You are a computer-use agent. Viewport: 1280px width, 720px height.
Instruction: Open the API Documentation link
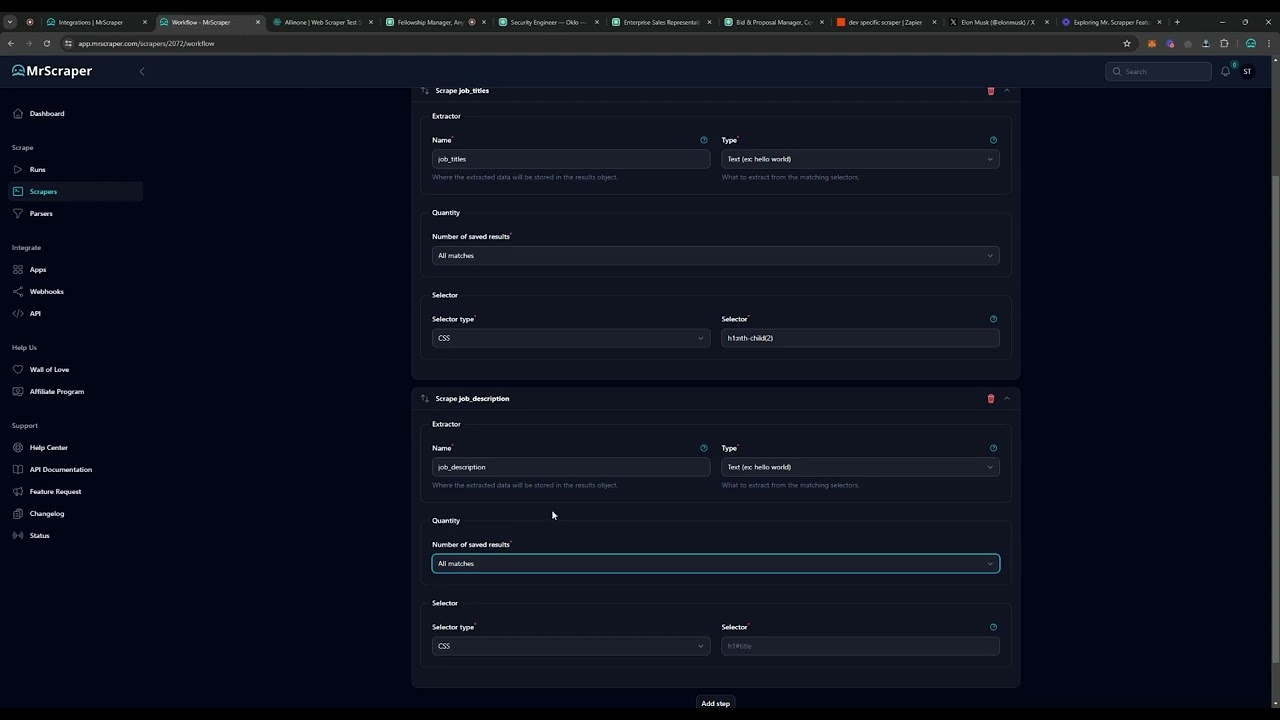click(x=60, y=470)
